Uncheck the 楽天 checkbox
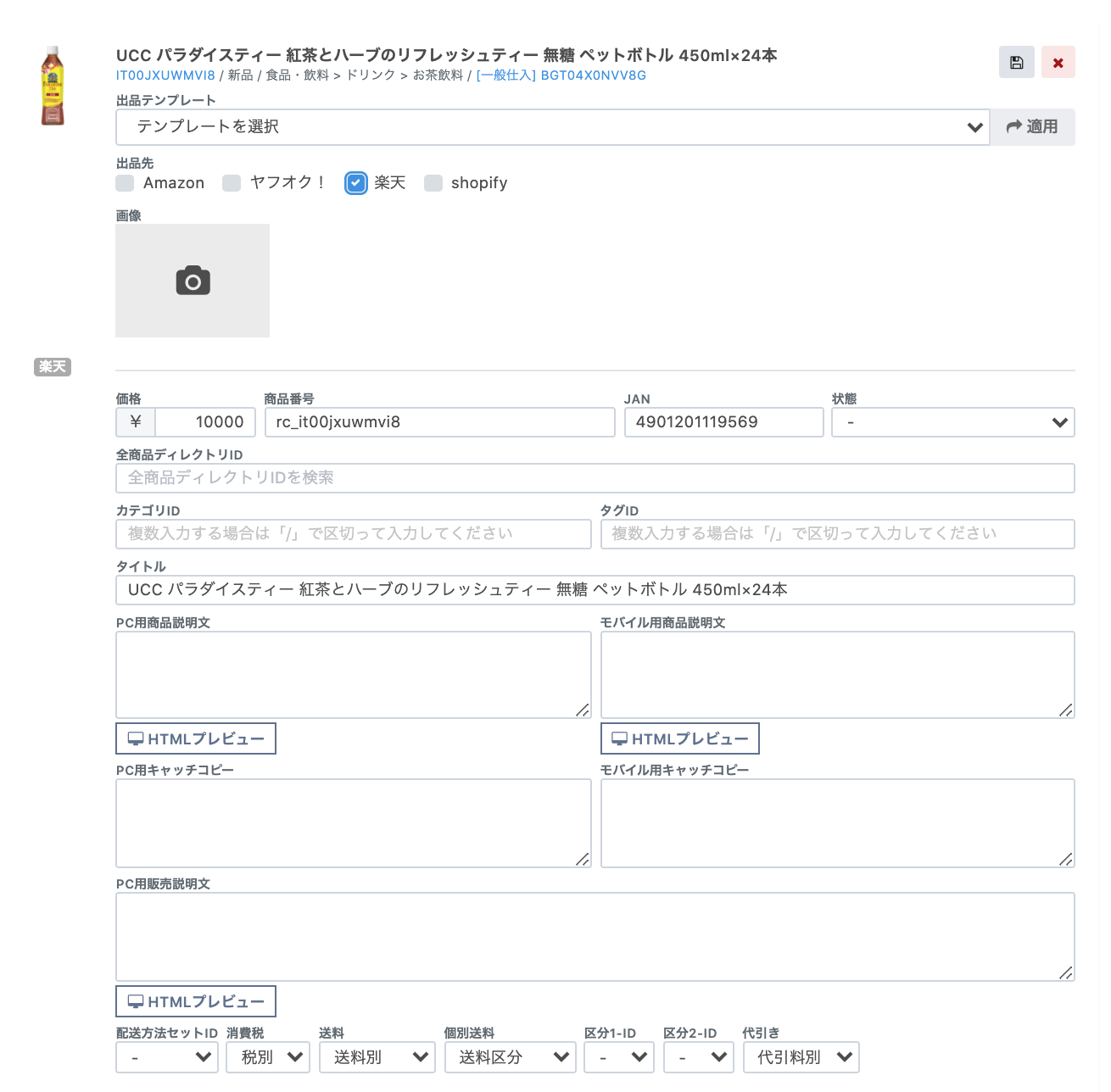Screen dimensions: 1111x1092 point(356,183)
